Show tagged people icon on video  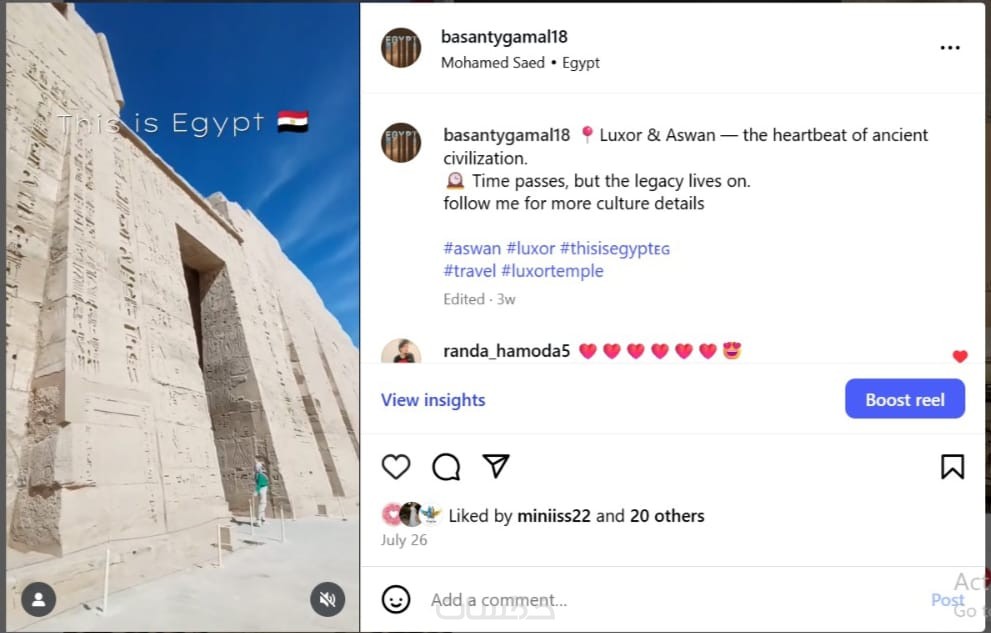coord(39,599)
